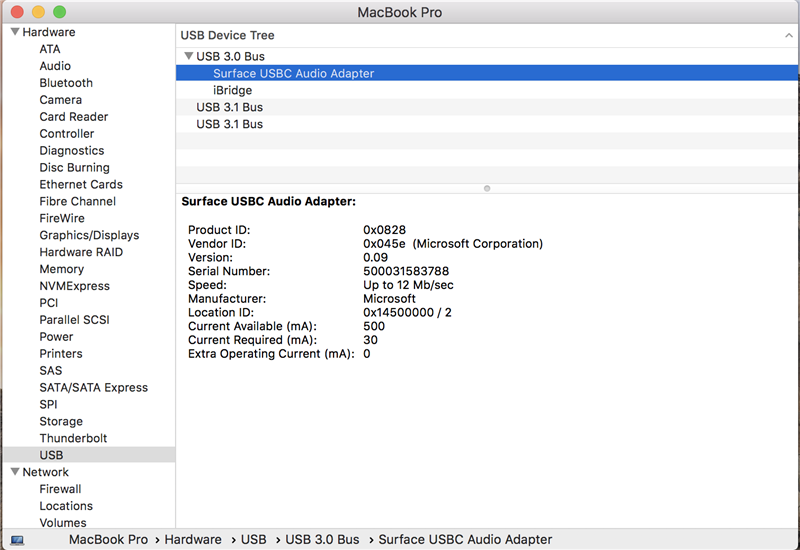Click Surface USBC Audio Adapter in path bar
The width and height of the screenshot is (800, 550).
point(465,539)
